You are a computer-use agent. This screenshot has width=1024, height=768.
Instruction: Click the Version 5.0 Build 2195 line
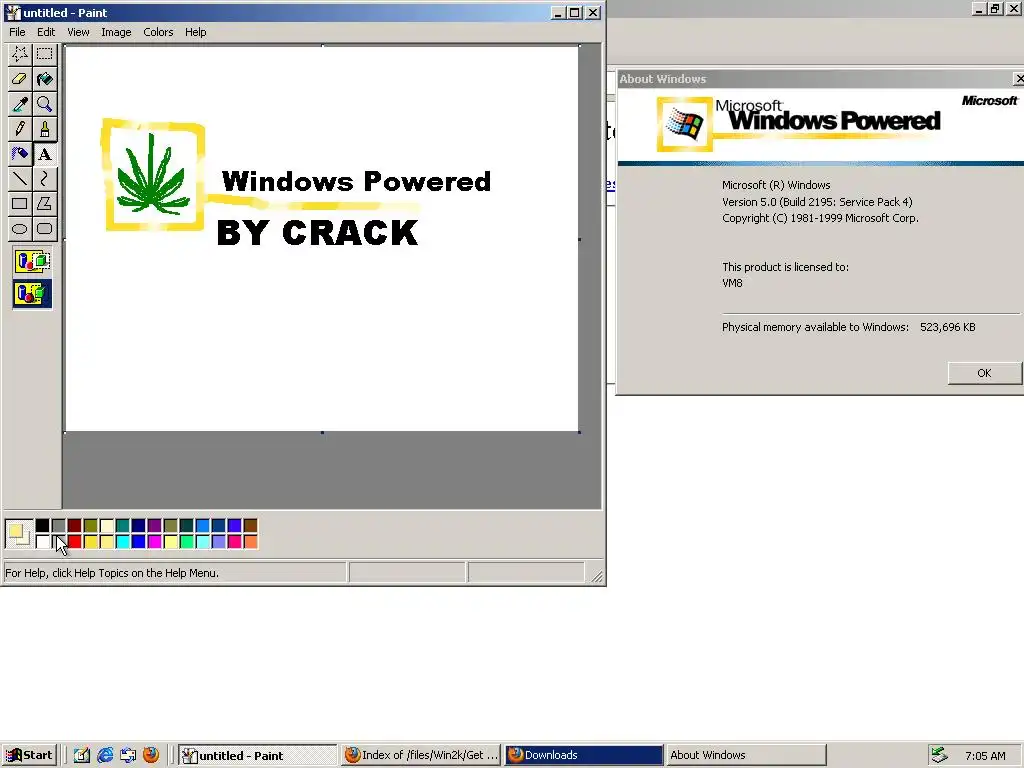817,202
